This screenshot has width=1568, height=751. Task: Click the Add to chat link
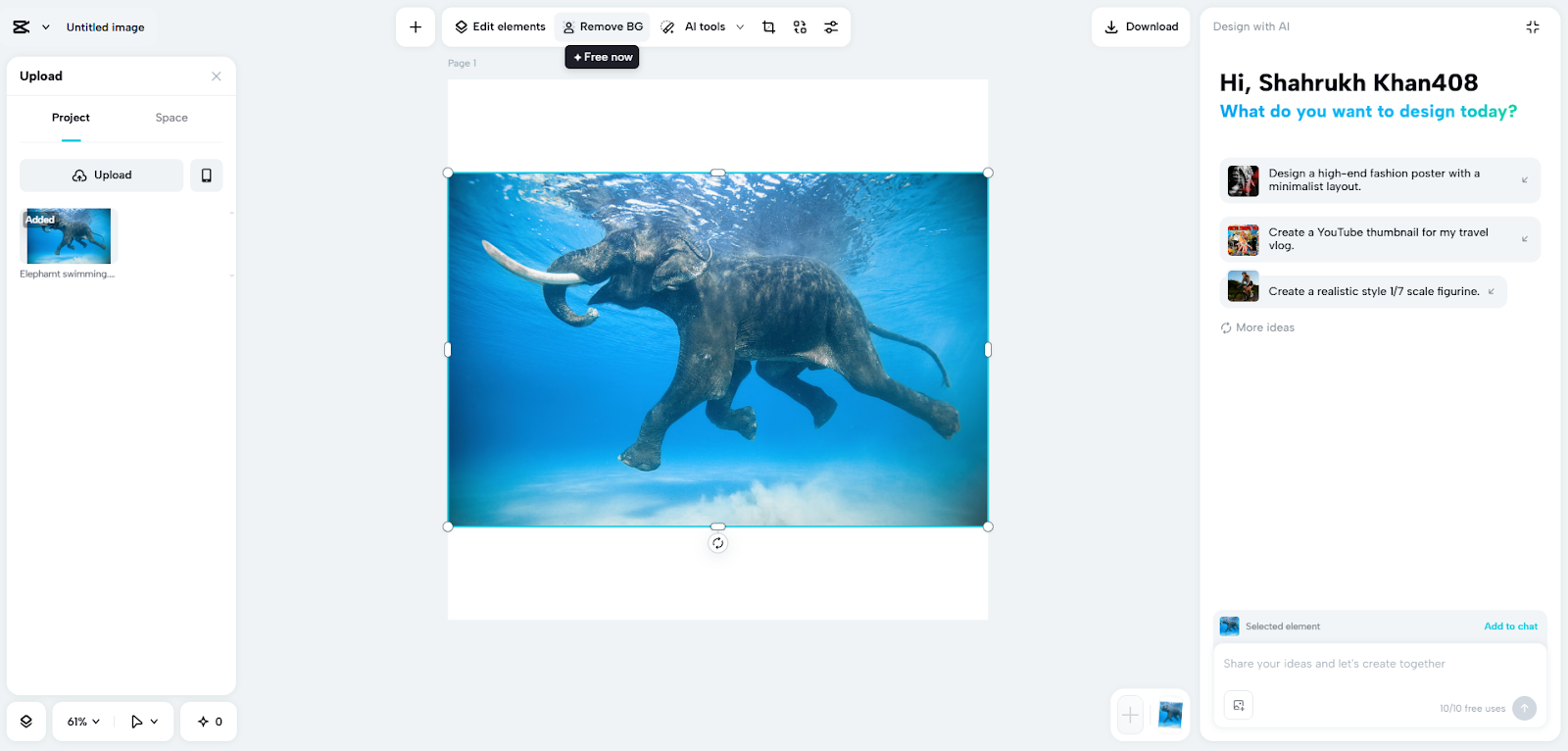(x=1509, y=626)
